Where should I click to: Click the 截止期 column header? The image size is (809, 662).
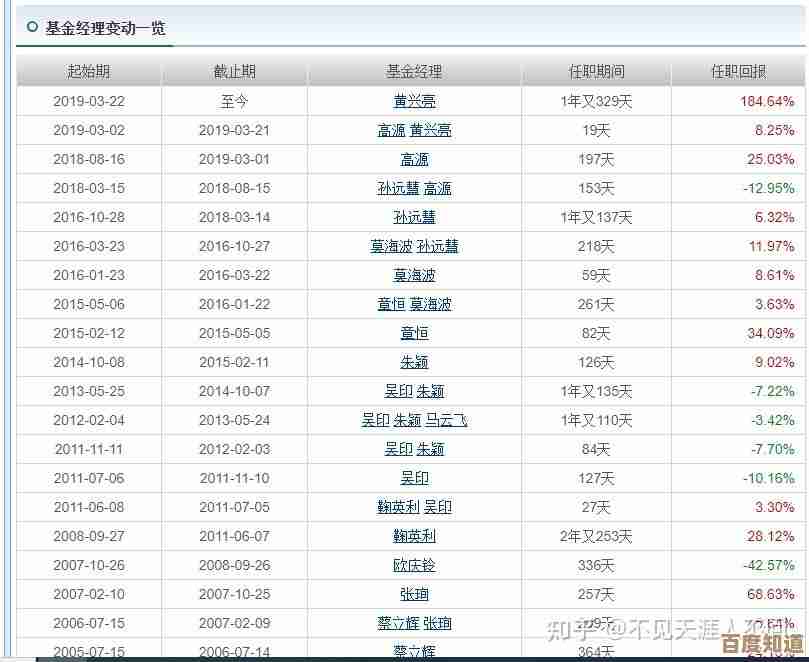[x=234, y=71]
